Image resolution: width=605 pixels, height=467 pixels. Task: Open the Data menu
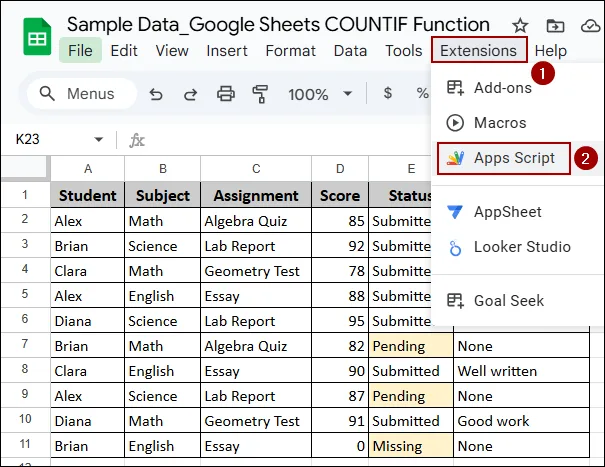[x=350, y=51]
